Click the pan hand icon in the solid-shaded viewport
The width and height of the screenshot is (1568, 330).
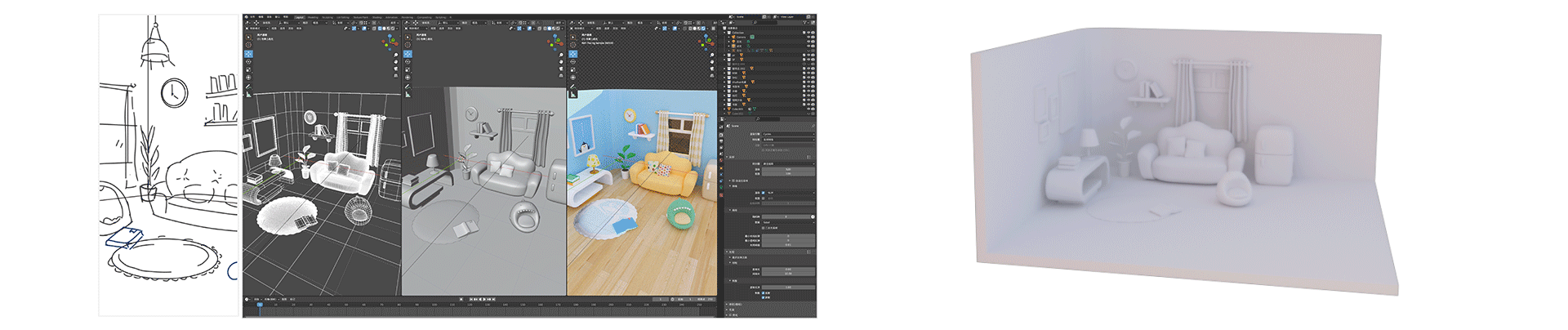(x=561, y=62)
